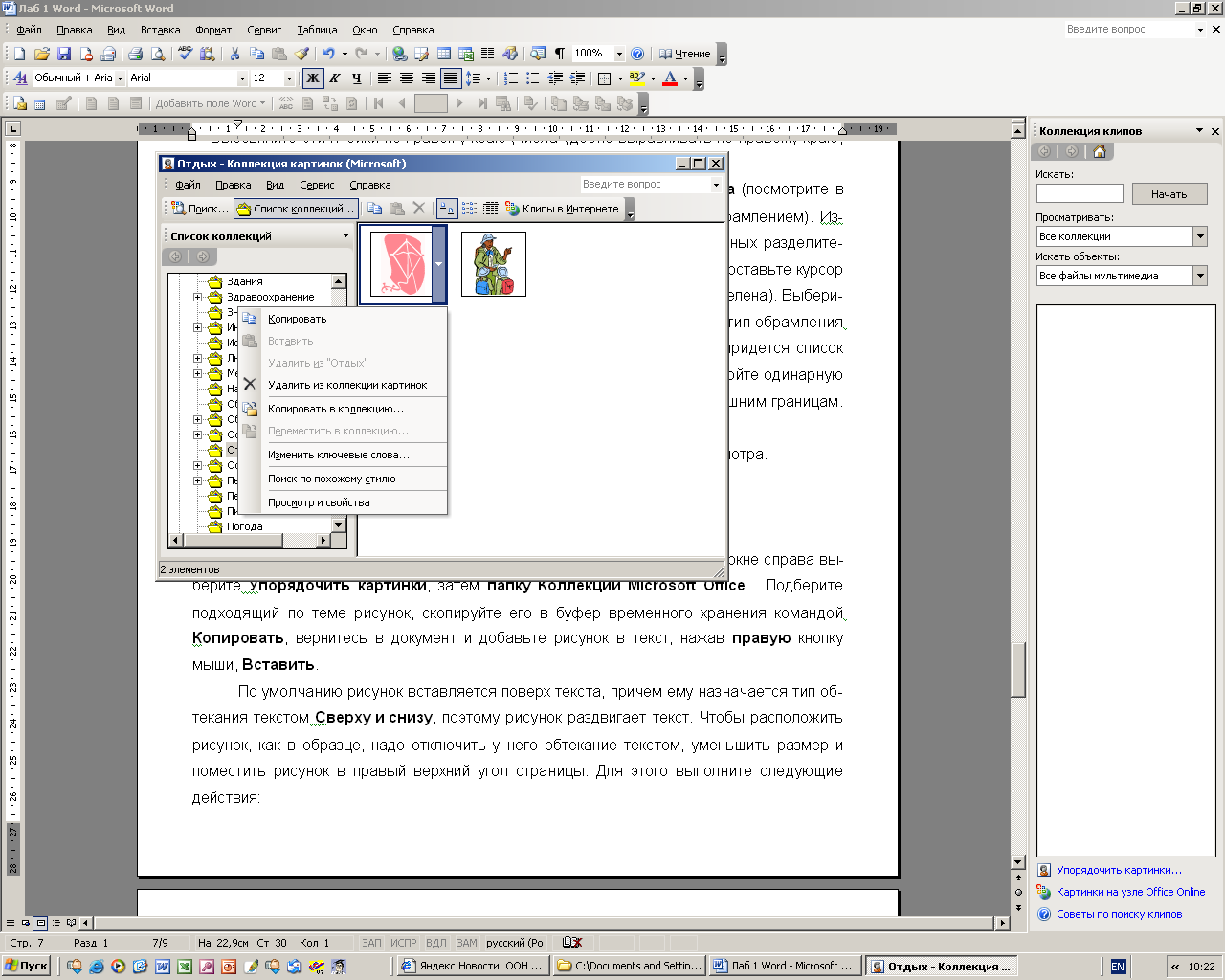Screen dimensions: 1225x980
Task: Click Клипы в Интернете button
Action: tap(563, 209)
